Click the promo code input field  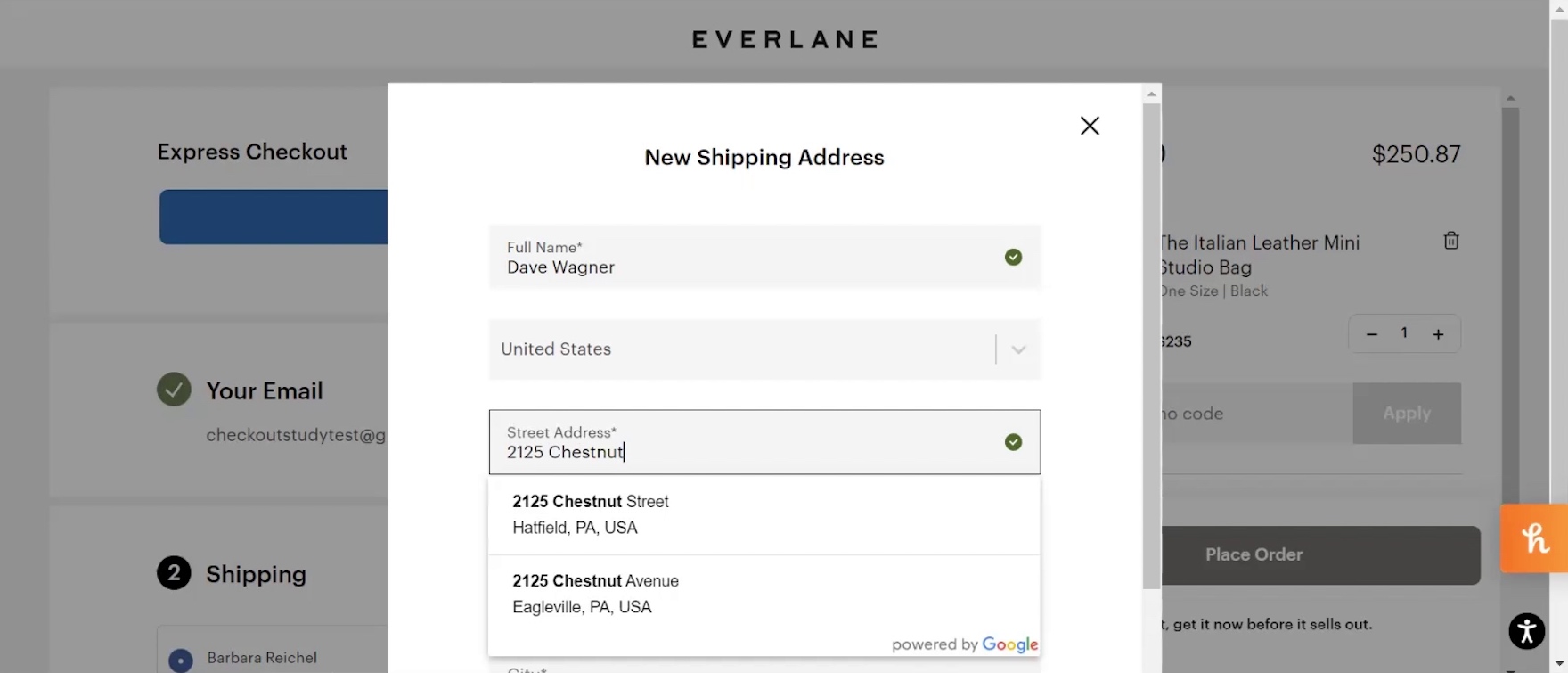1256,414
